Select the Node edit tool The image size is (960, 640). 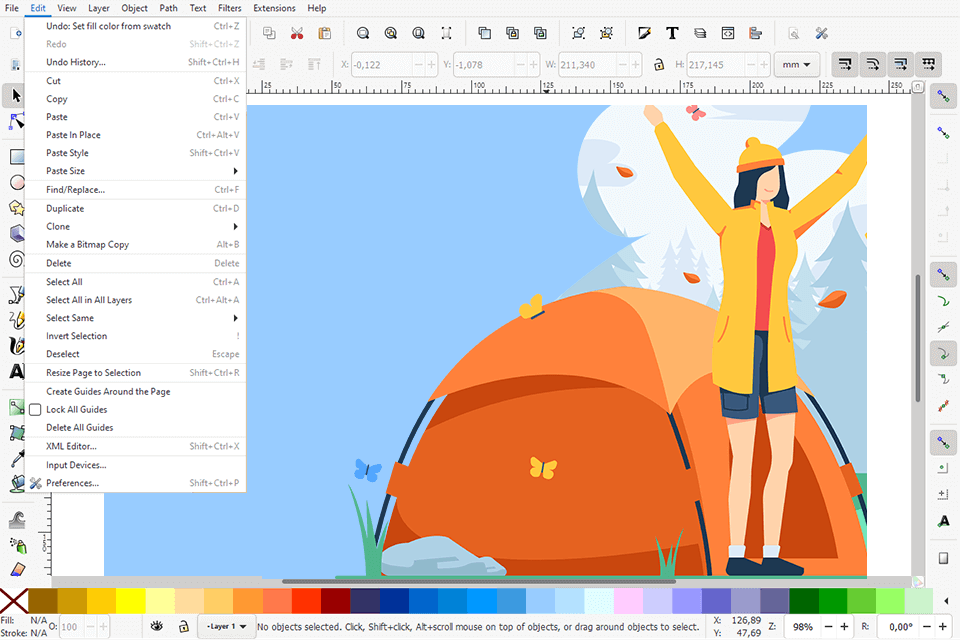(16, 121)
